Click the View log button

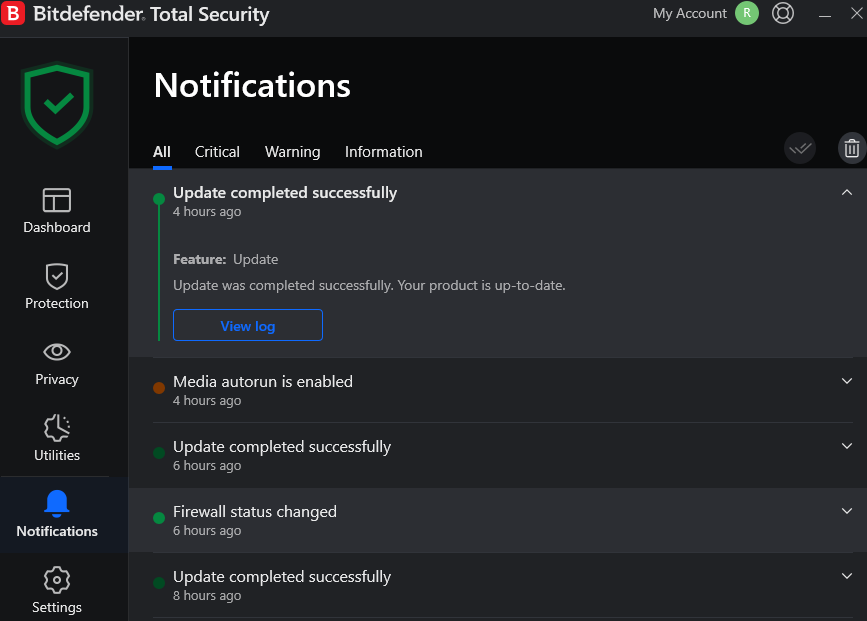(x=248, y=325)
